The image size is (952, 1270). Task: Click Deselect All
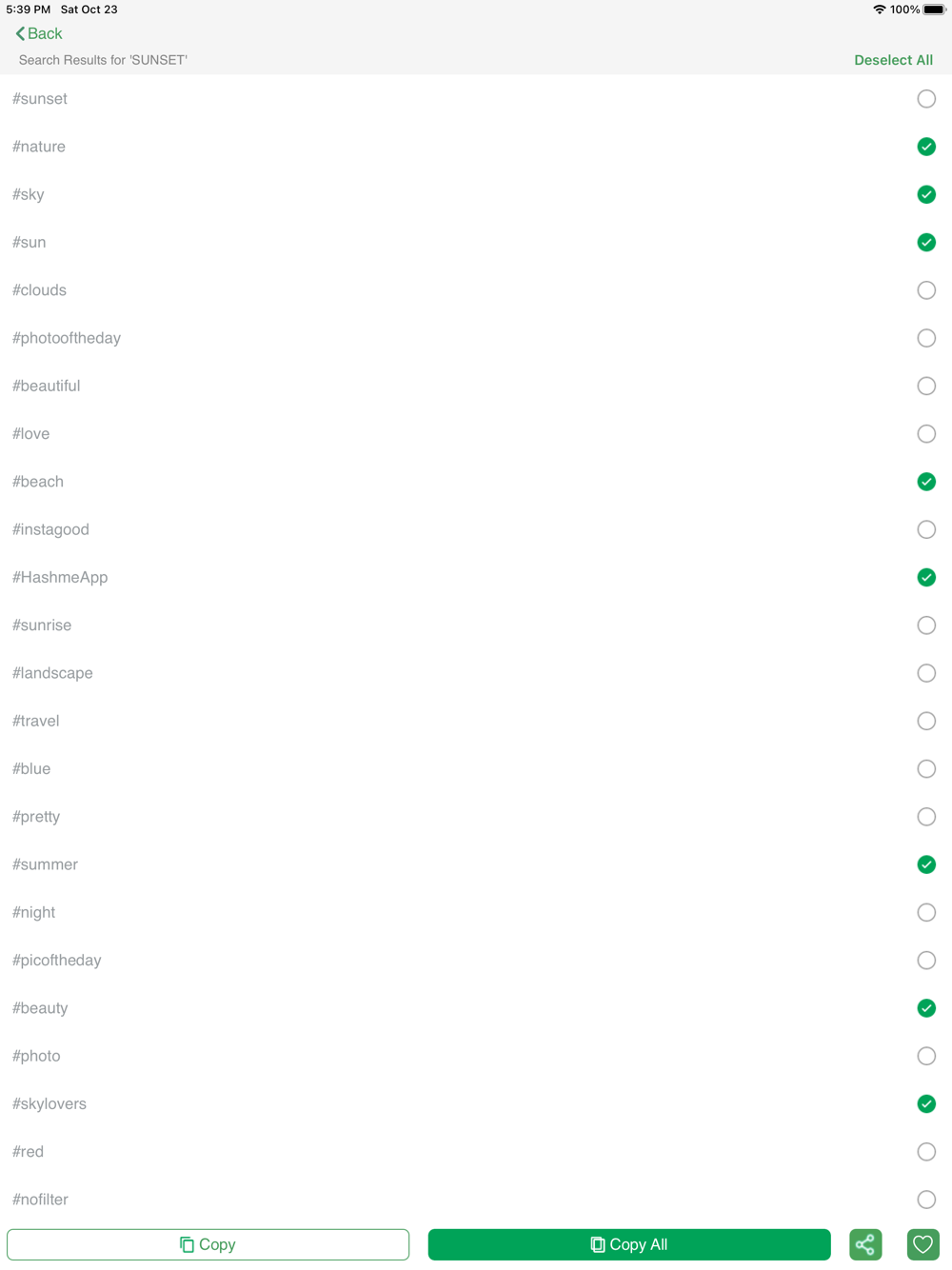tap(893, 60)
